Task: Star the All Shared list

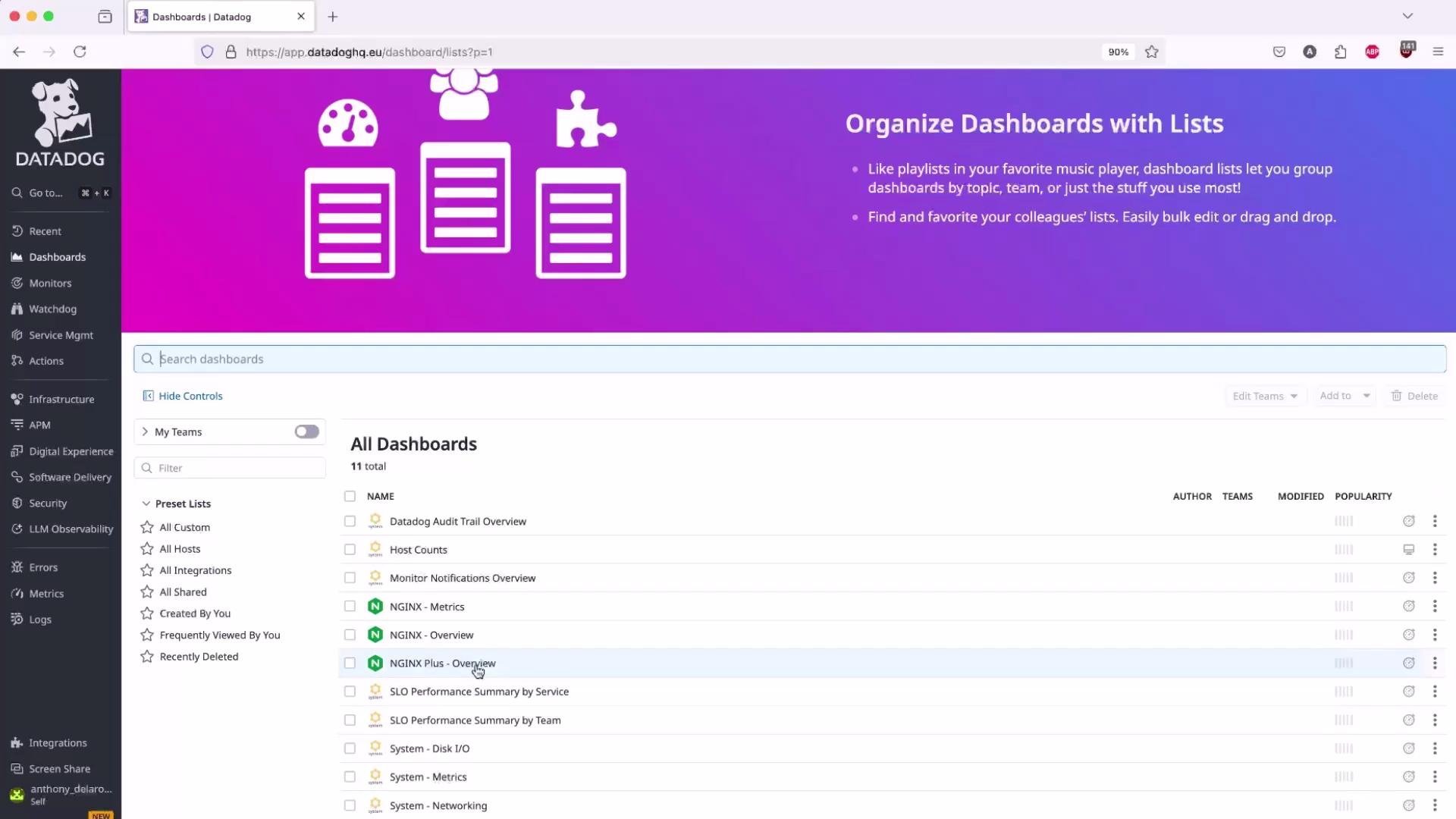Action: pyautogui.click(x=147, y=592)
